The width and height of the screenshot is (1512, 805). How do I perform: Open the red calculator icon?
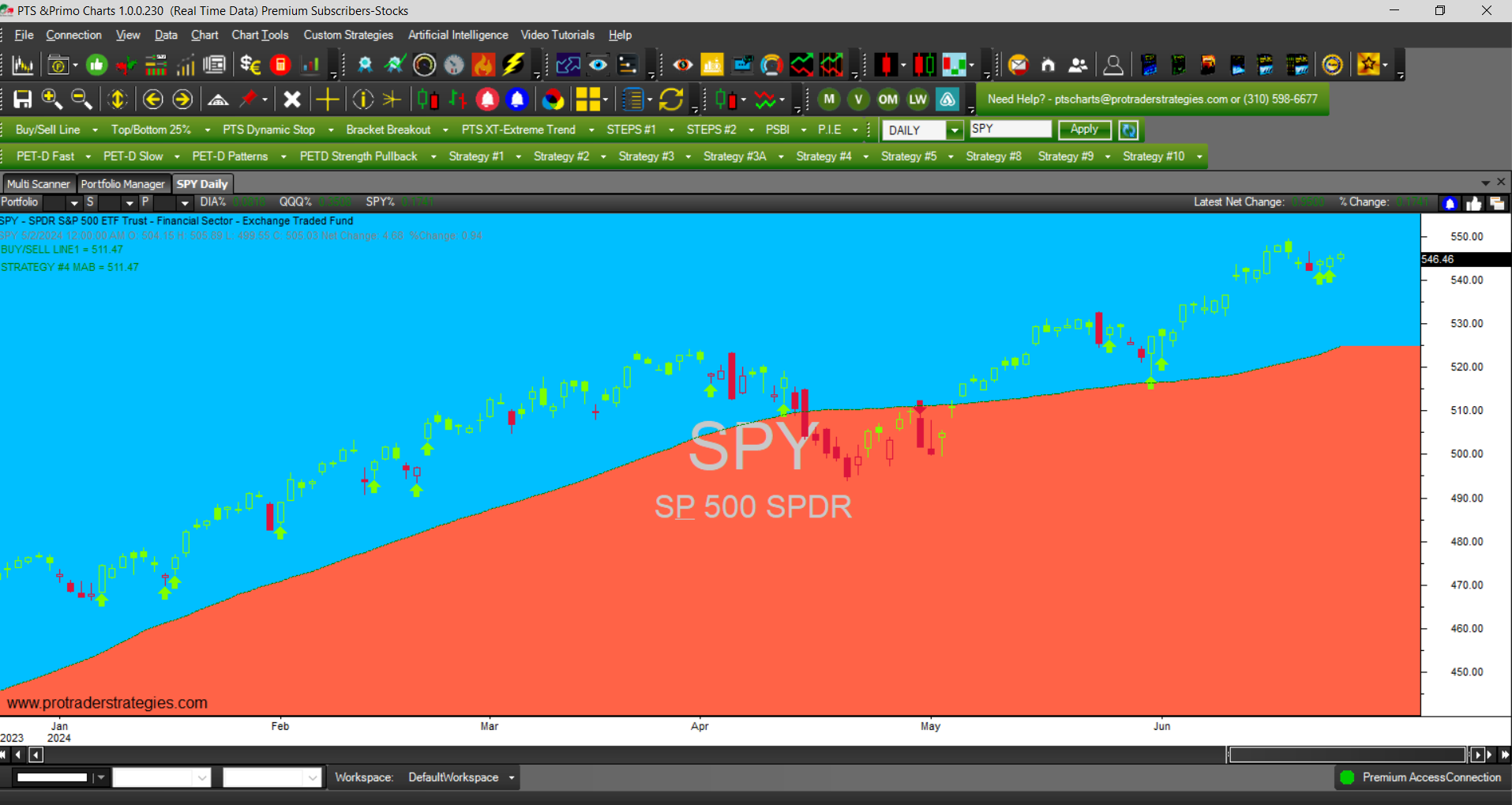280,65
